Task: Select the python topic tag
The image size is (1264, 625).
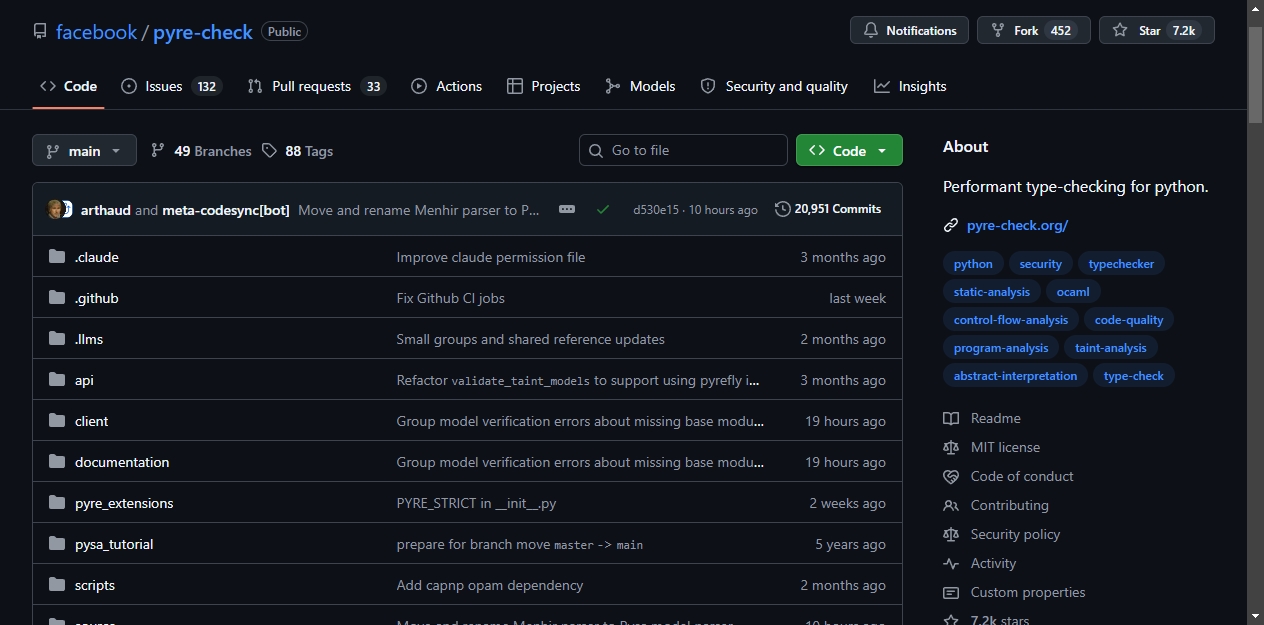Action: [973, 264]
